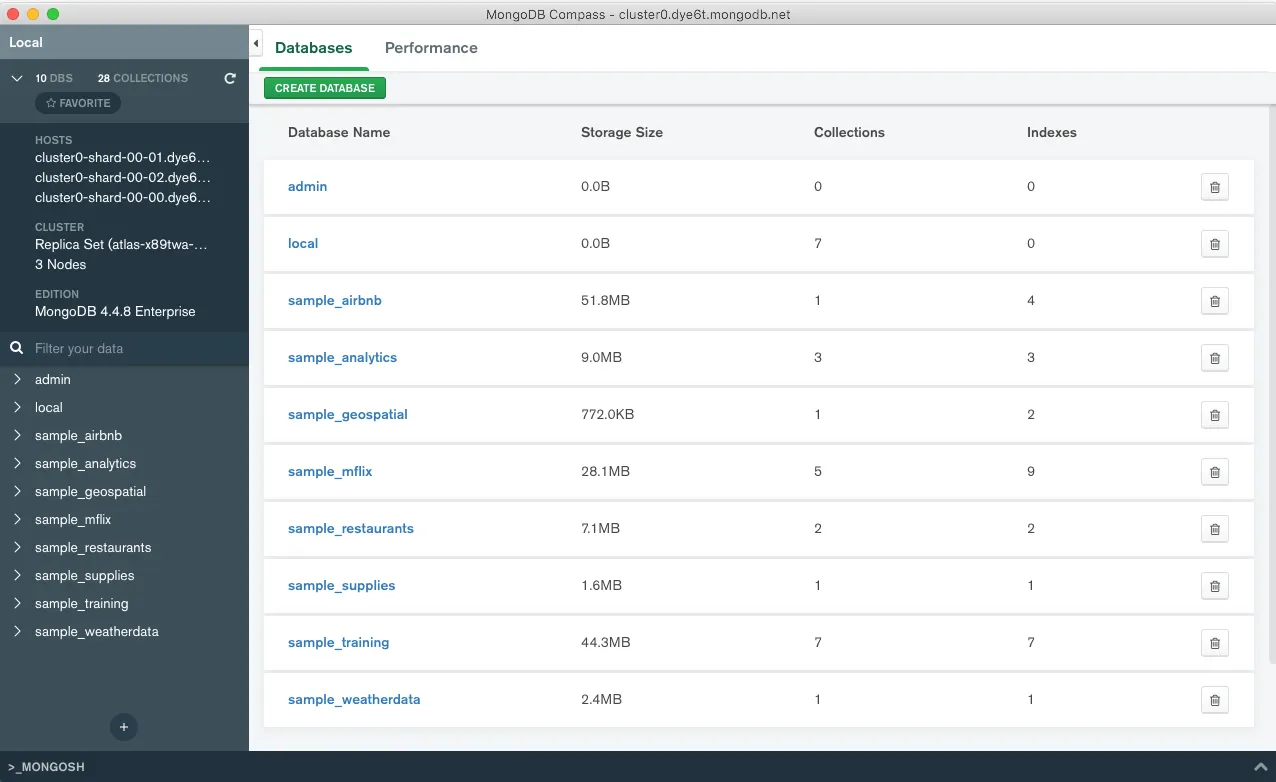This screenshot has width=1276, height=782.
Task: Select the Local connection header
Action: pyautogui.click(x=124, y=43)
